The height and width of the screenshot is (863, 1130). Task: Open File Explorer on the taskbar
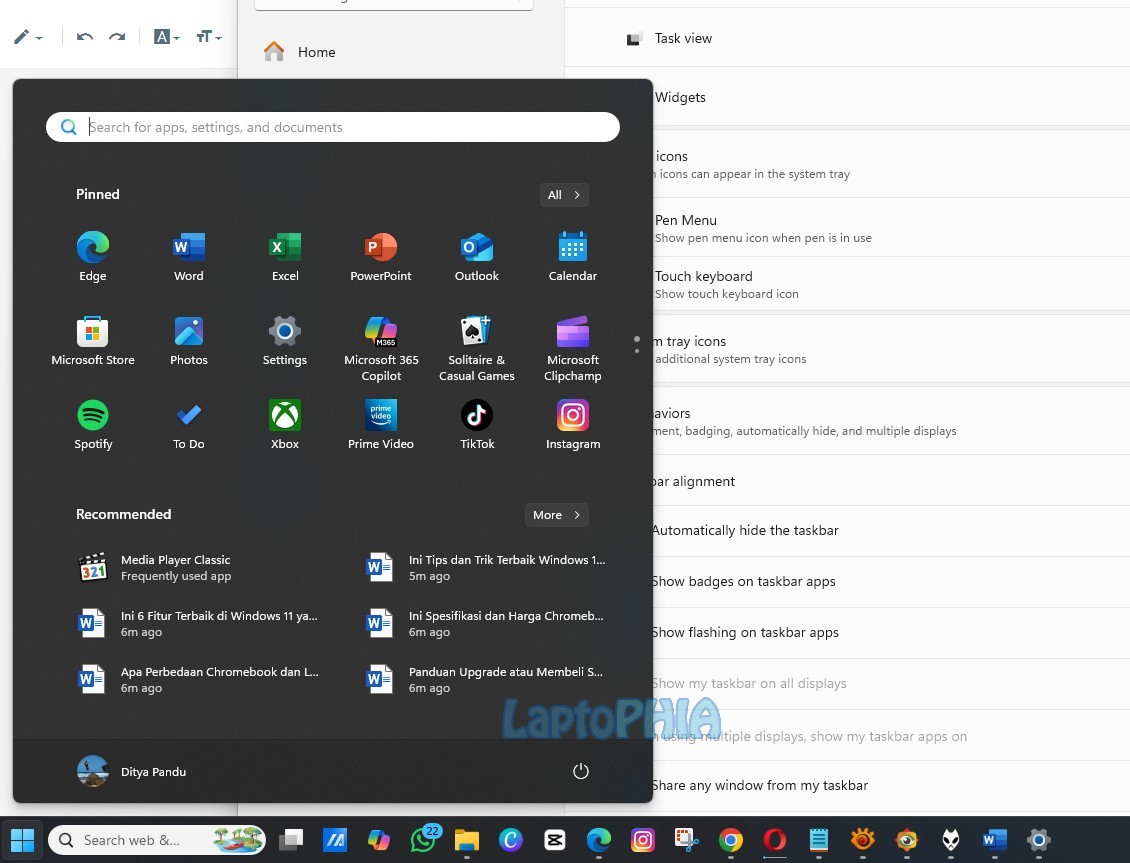pos(467,840)
